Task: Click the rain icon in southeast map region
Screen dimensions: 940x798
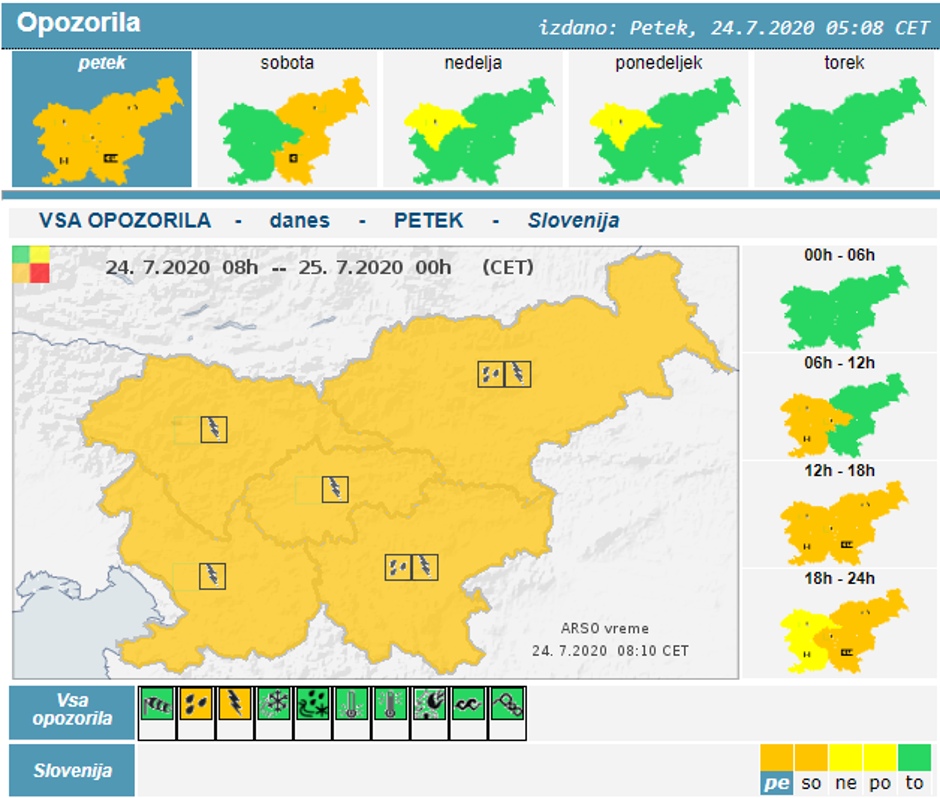Action: click(x=398, y=567)
